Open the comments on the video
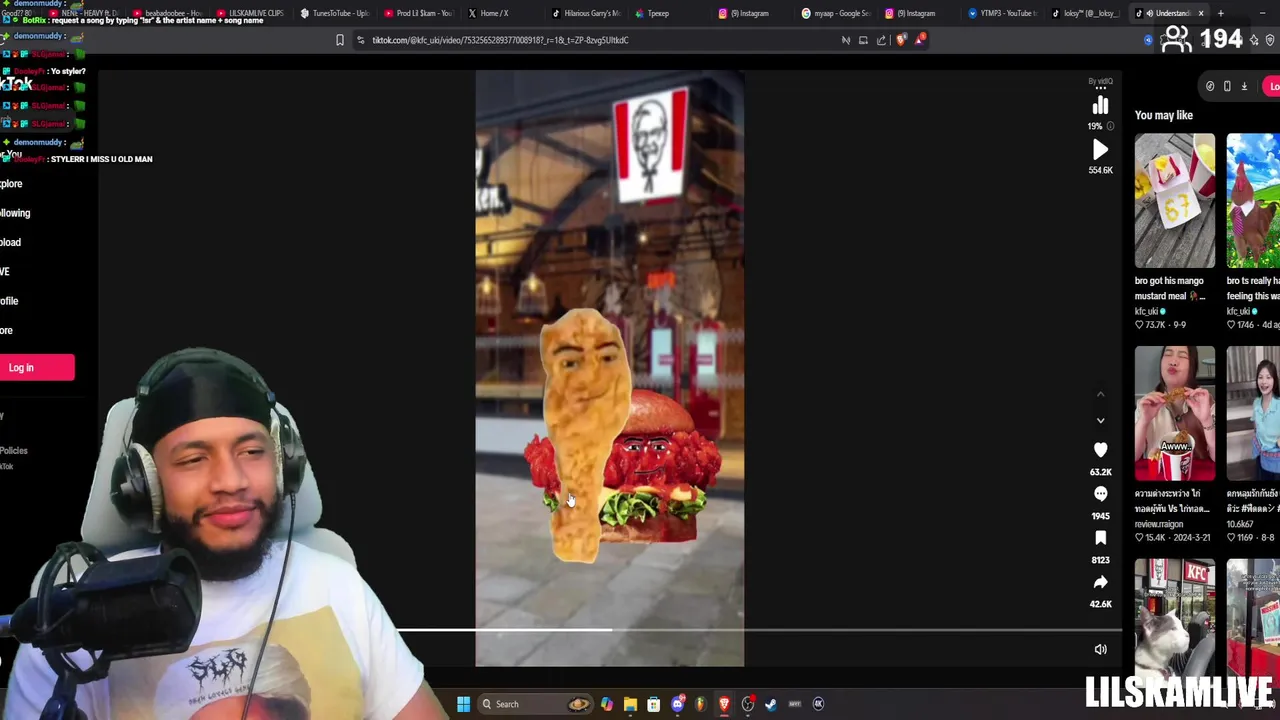 [1100, 494]
